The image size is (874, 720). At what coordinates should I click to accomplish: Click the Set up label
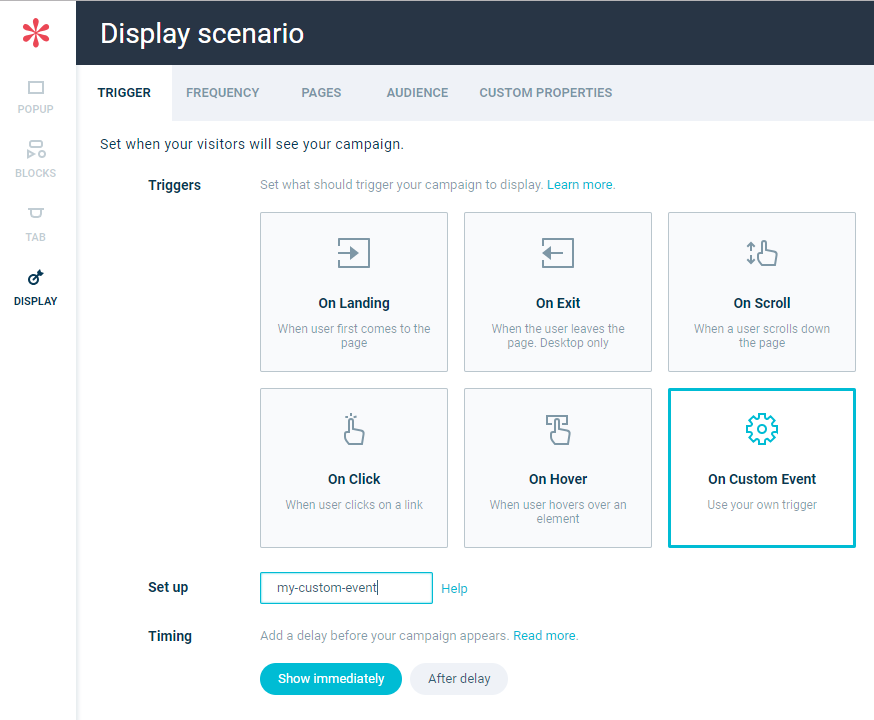tap(168, 587)
